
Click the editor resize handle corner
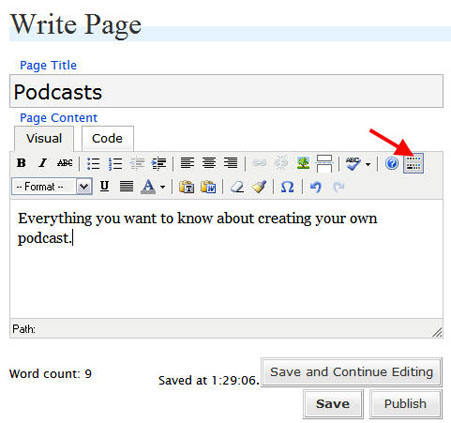coord(437,332)
